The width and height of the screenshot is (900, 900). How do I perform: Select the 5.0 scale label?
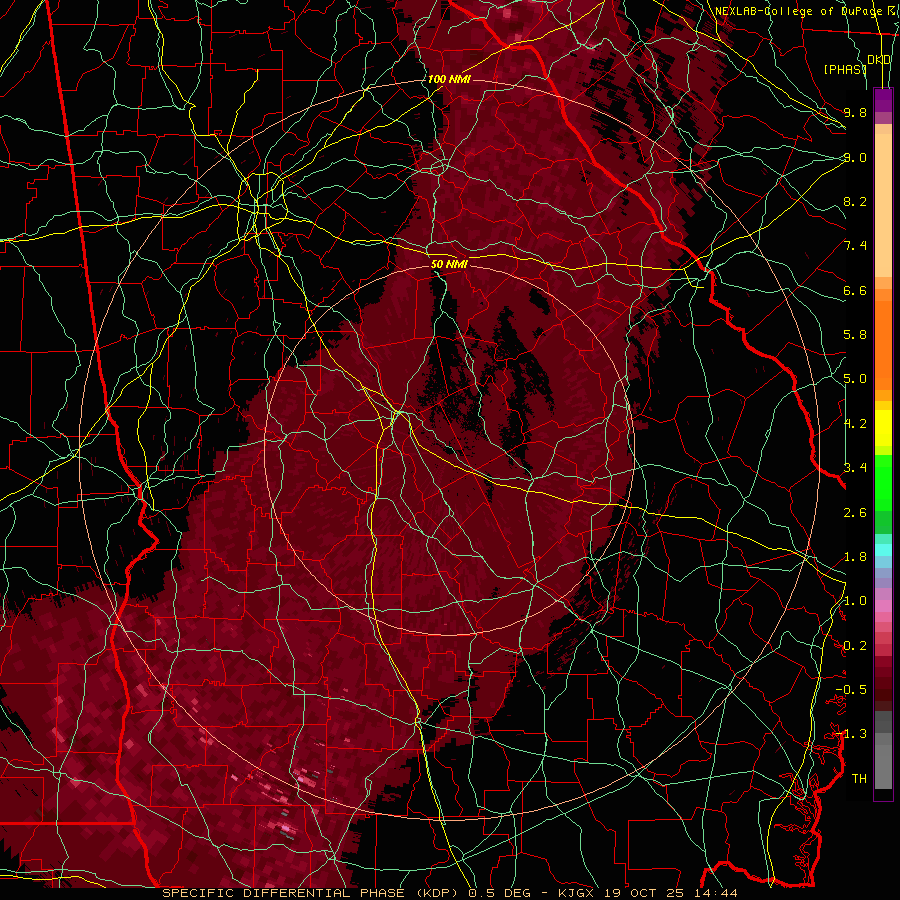click(x=855, y=379)
